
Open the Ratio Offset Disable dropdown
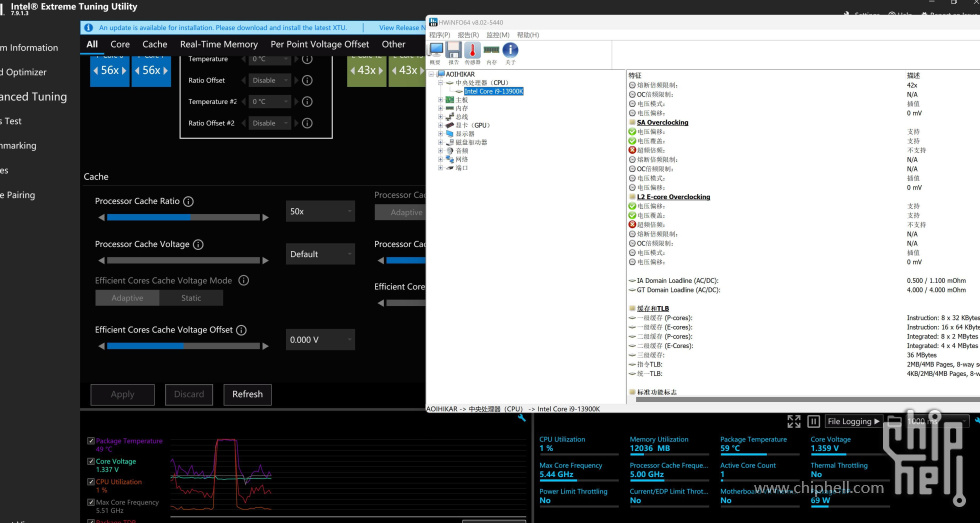(270, 80)
